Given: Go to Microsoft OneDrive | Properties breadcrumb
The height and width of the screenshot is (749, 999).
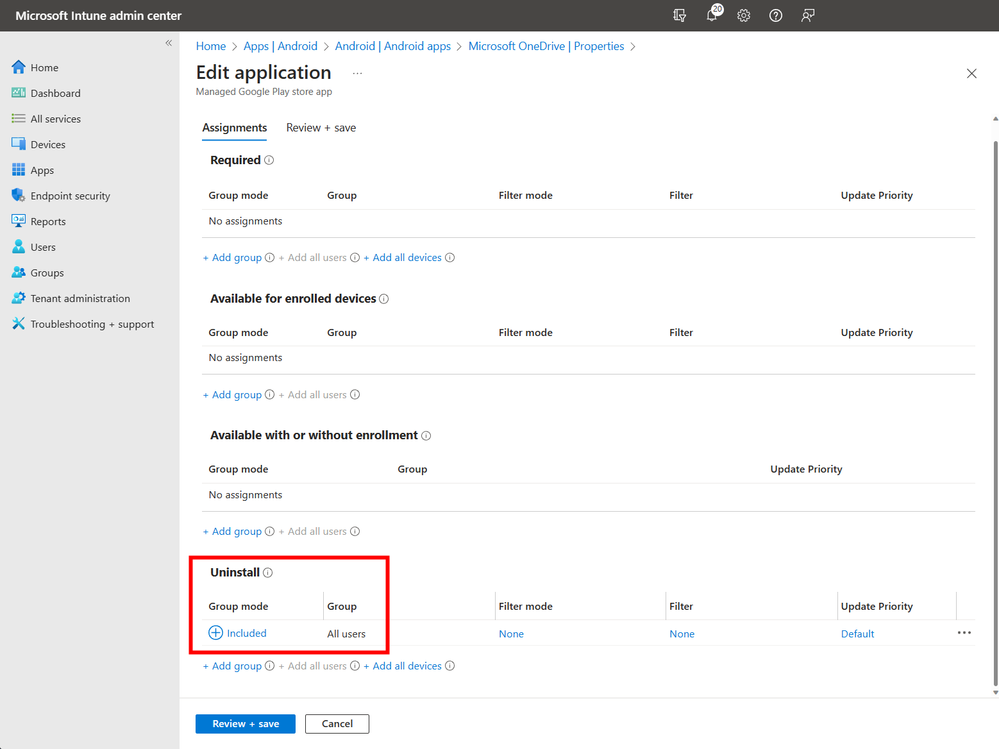Looking at the screenshot, I should pos(546,46).
